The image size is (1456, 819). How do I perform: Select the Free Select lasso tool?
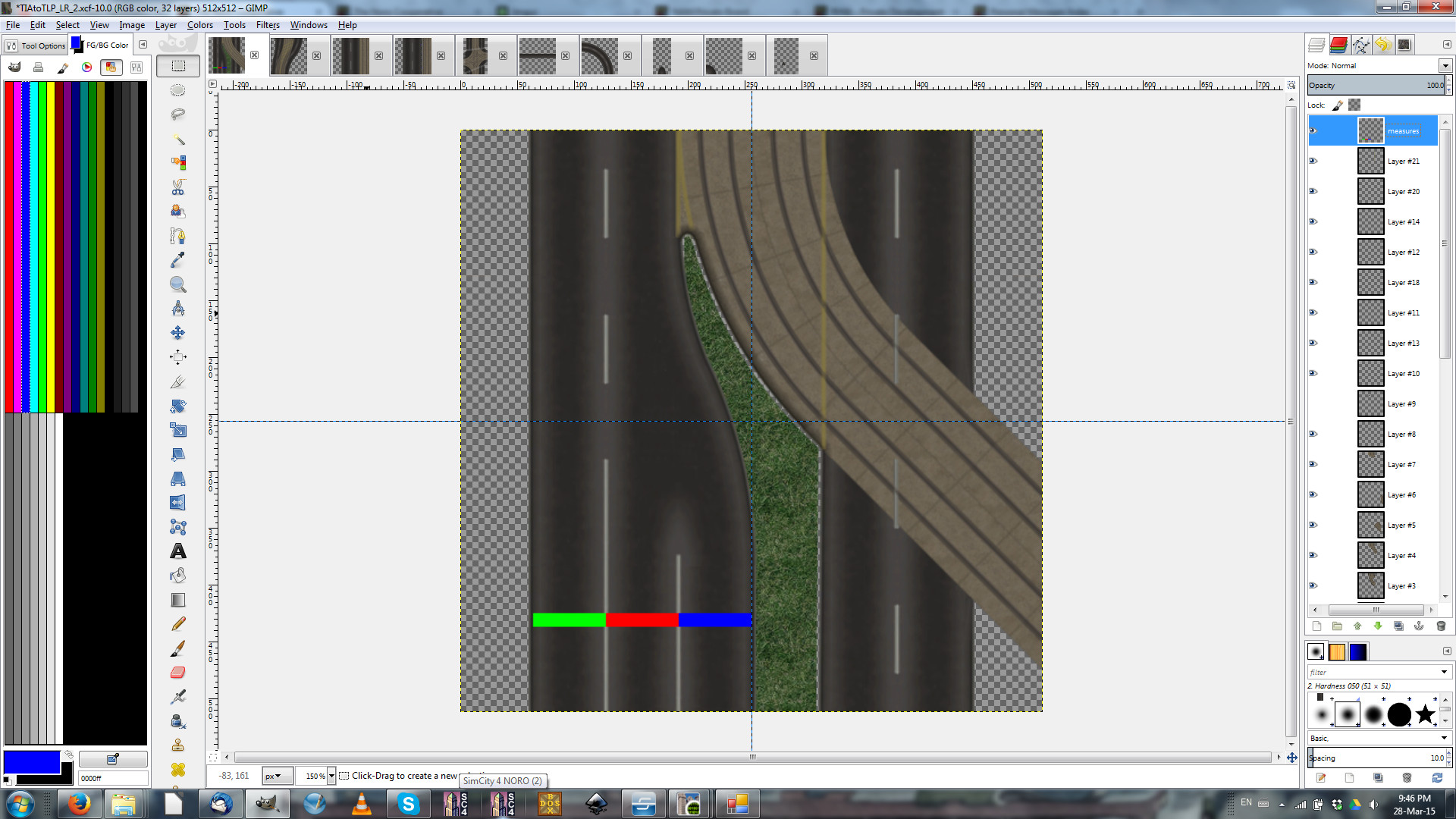click(x=178, y=115)
